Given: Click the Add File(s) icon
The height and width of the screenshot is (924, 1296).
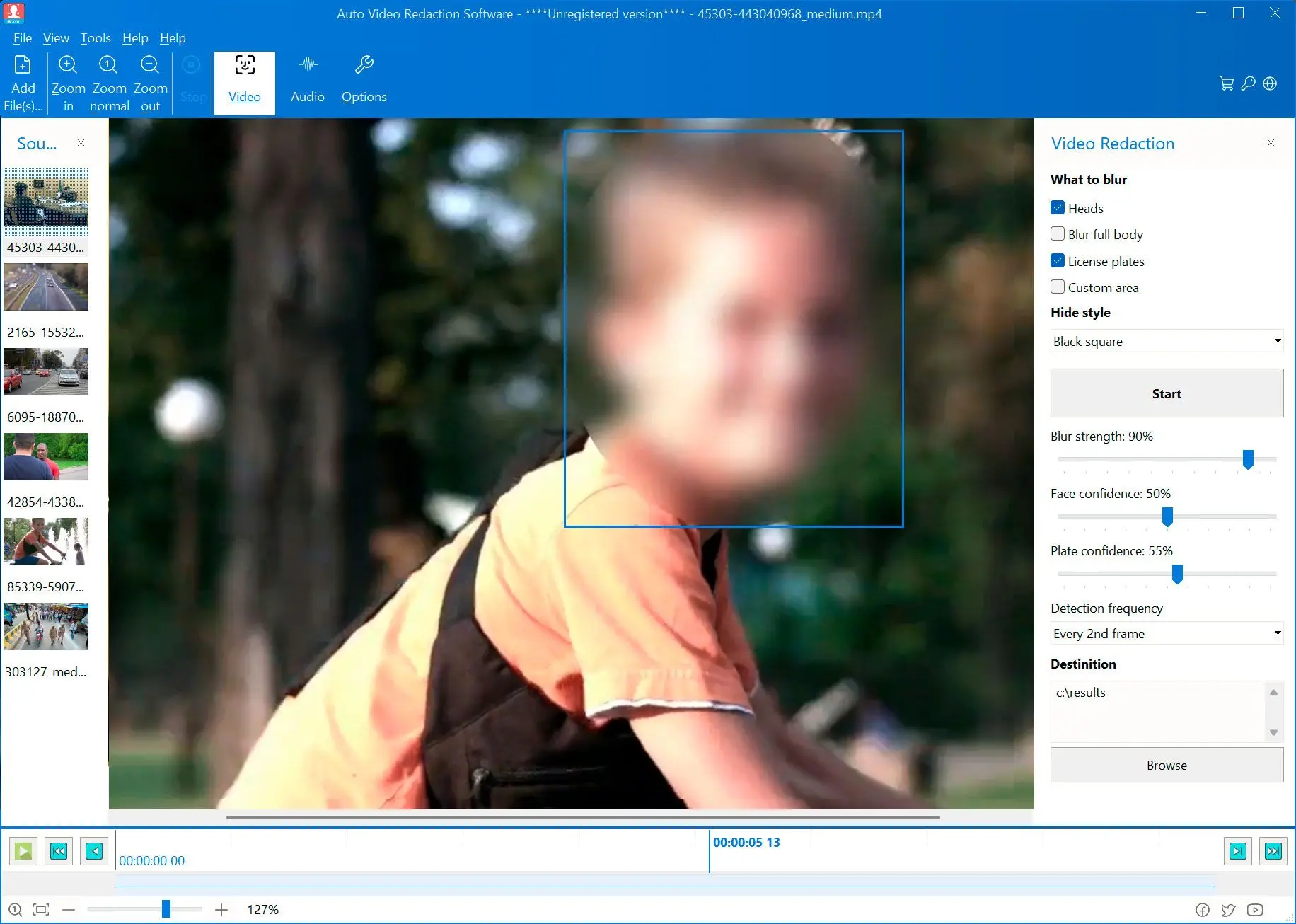Looking at the screenshot, I should click(23, 66).
